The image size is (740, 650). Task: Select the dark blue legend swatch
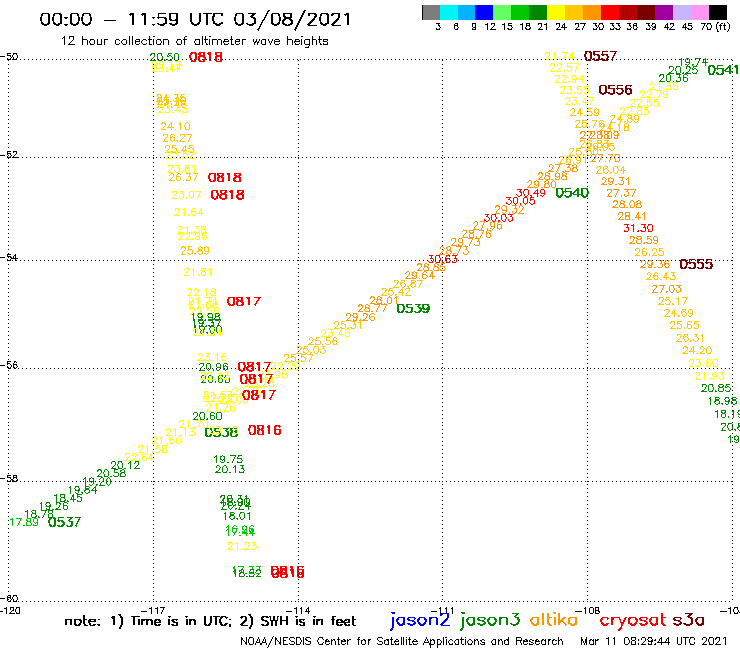tap(484, 12)
